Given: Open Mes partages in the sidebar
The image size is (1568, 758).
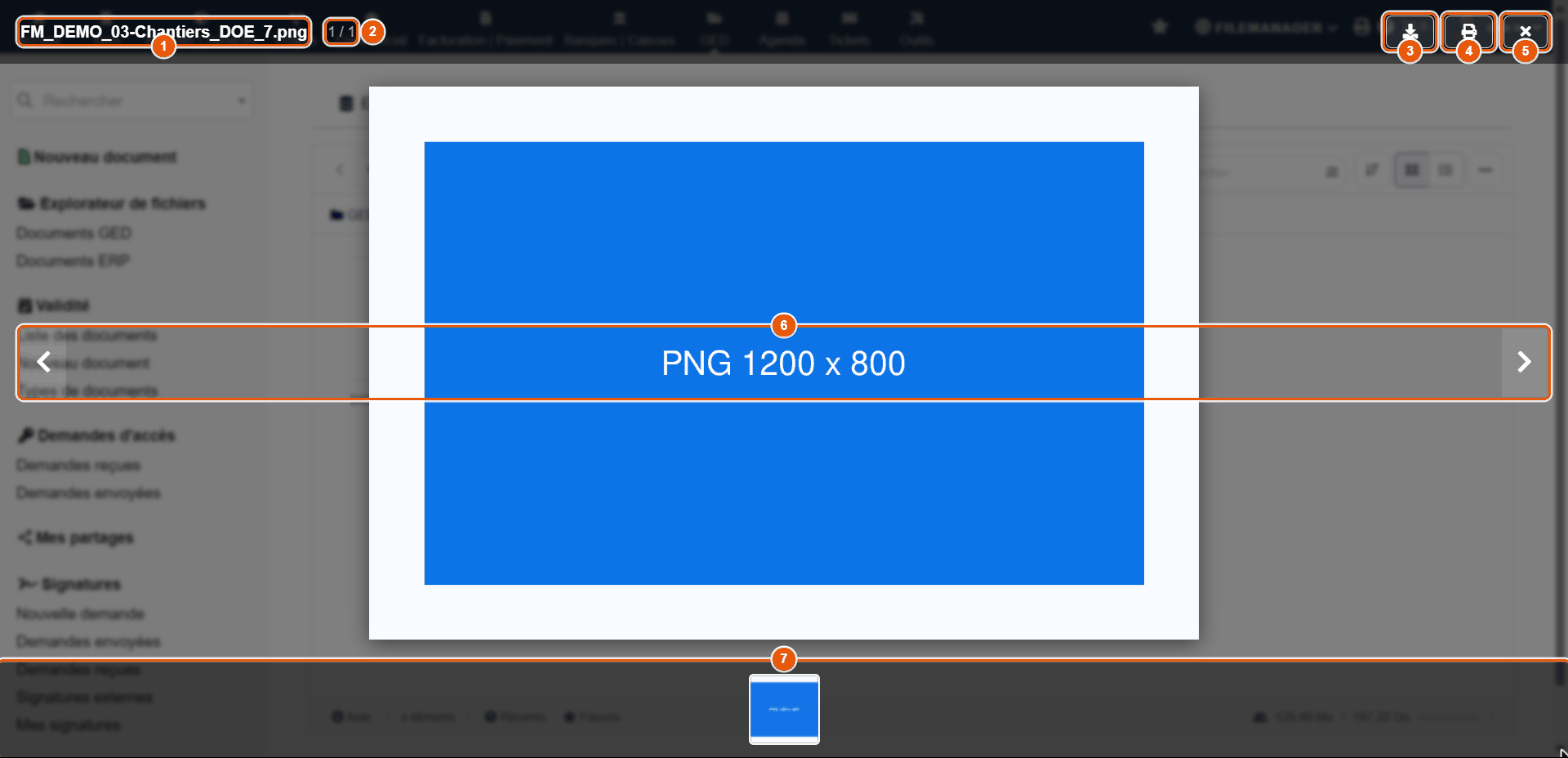Looking at the screenshot, I should (x=76, y=538).
